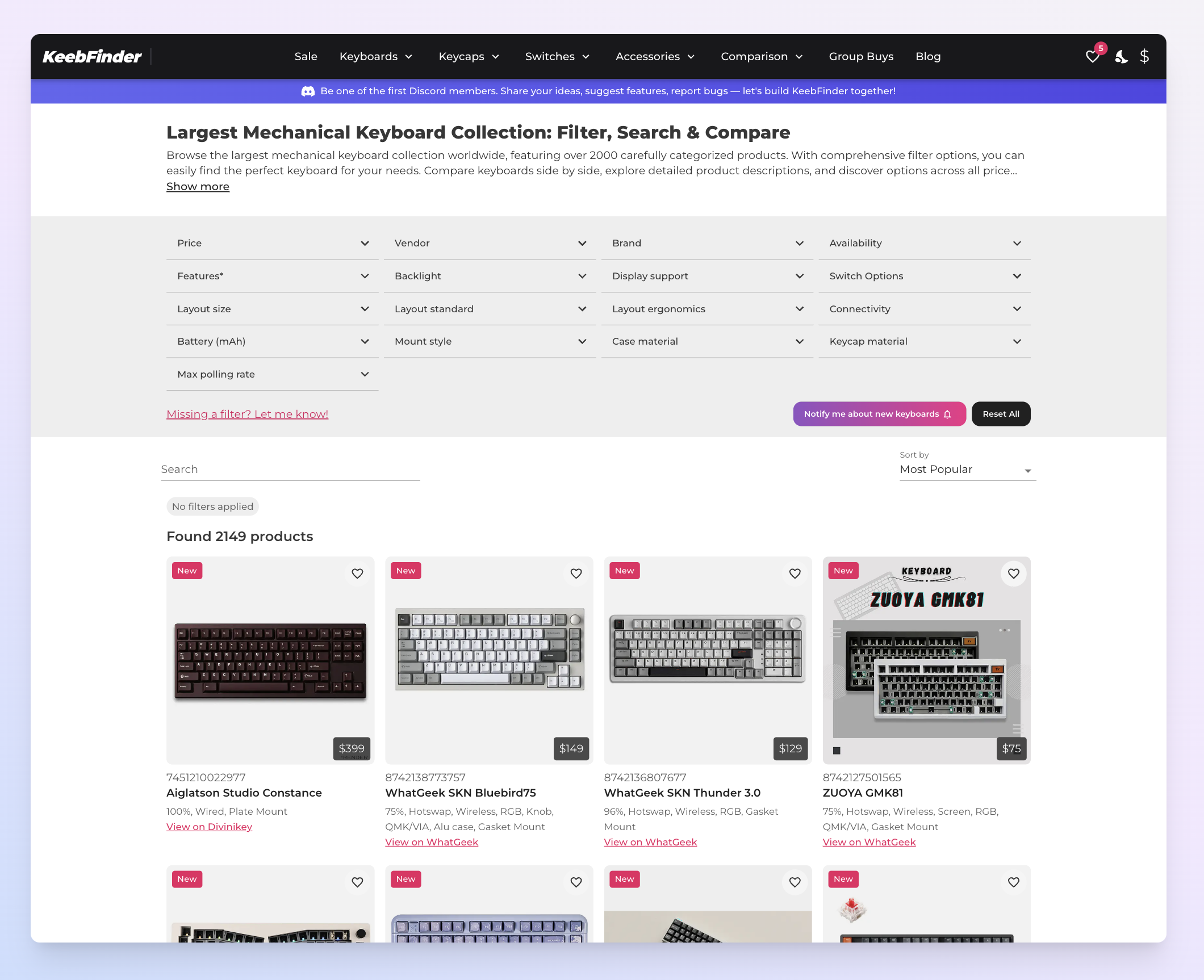Click WhatGeek SKN Bluebird75 product title

(461, 793)
